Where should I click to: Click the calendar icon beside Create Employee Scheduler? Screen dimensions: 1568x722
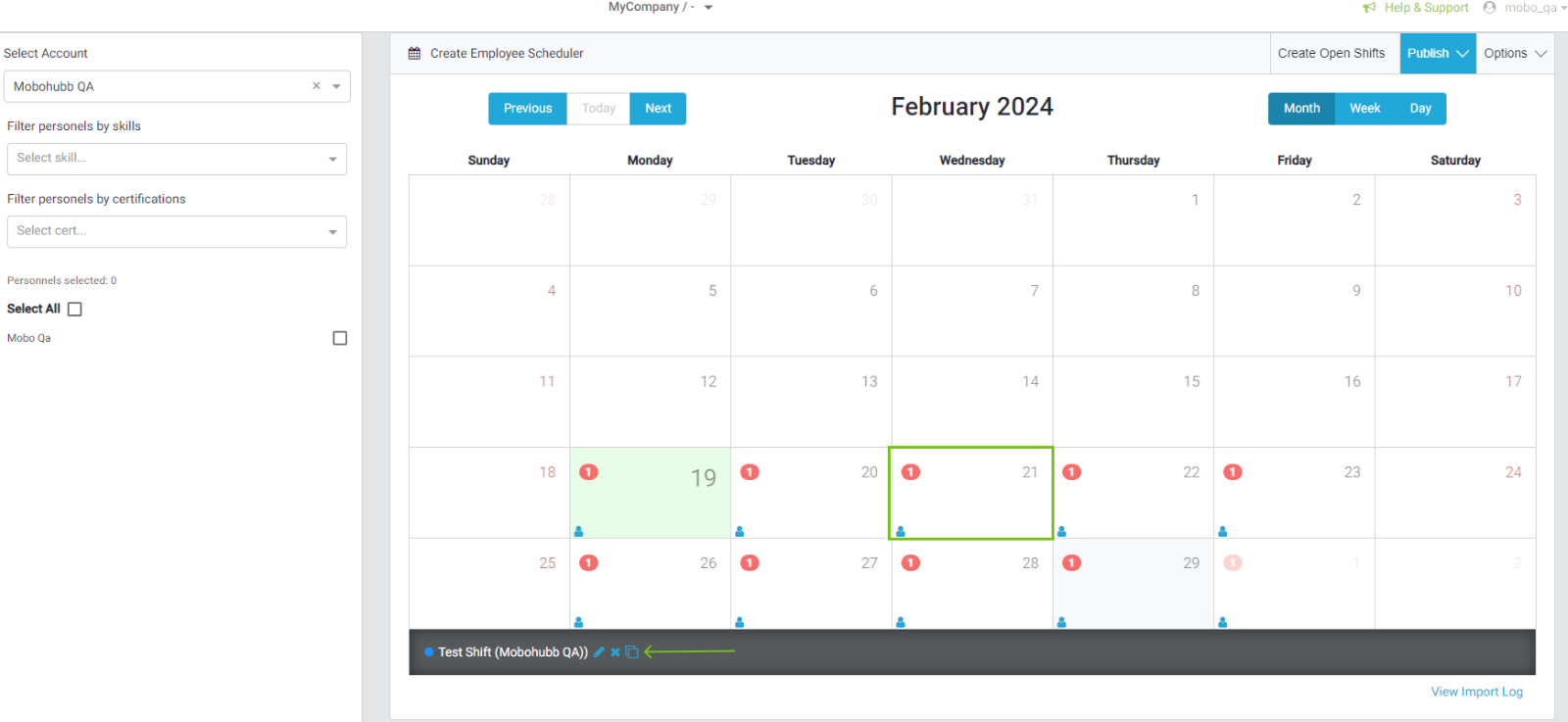point(415,53)
